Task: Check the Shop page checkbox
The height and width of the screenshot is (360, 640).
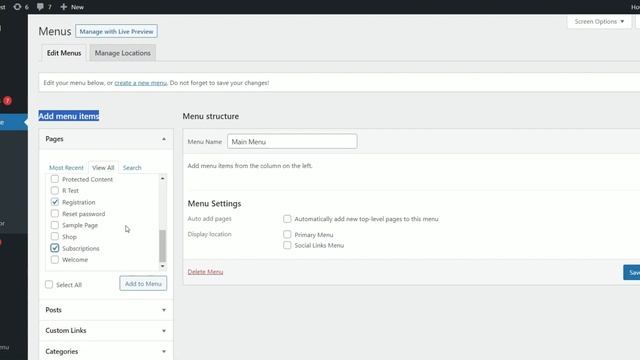Action: (x=55, y=236)
